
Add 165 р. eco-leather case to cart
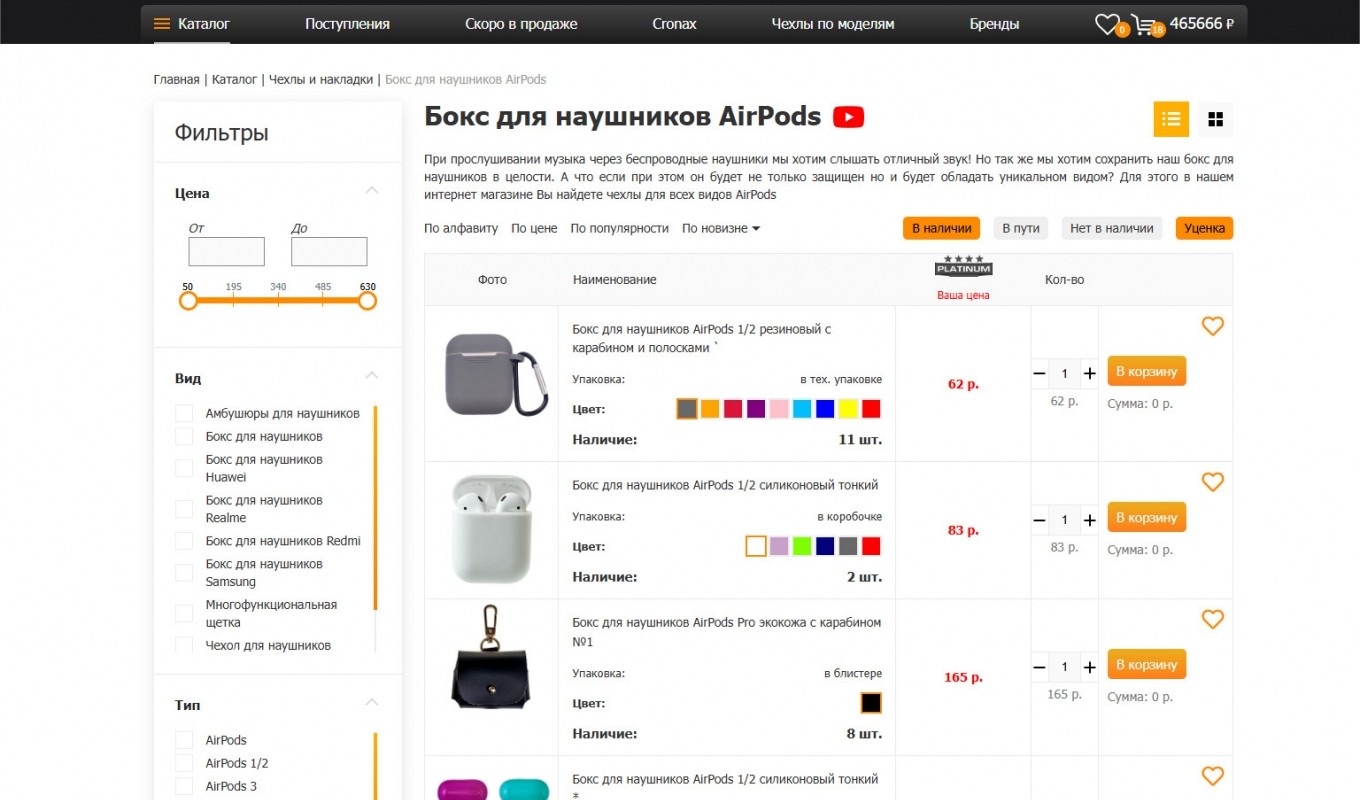1146,665
